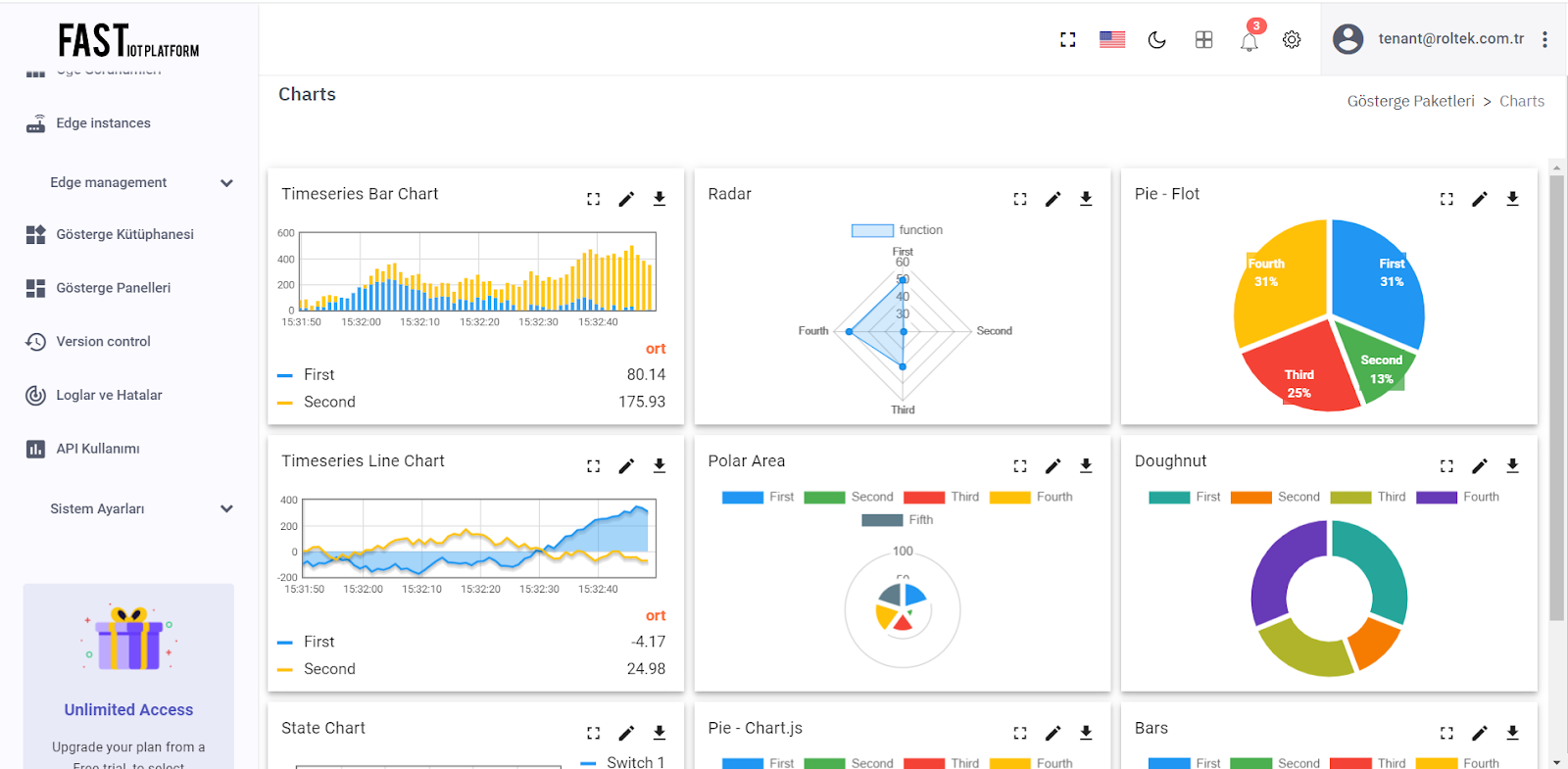The width and height of the screenshot is (1568, 769).
Task: Toggle Polar Area Third legend item
Action: (942, 498)
